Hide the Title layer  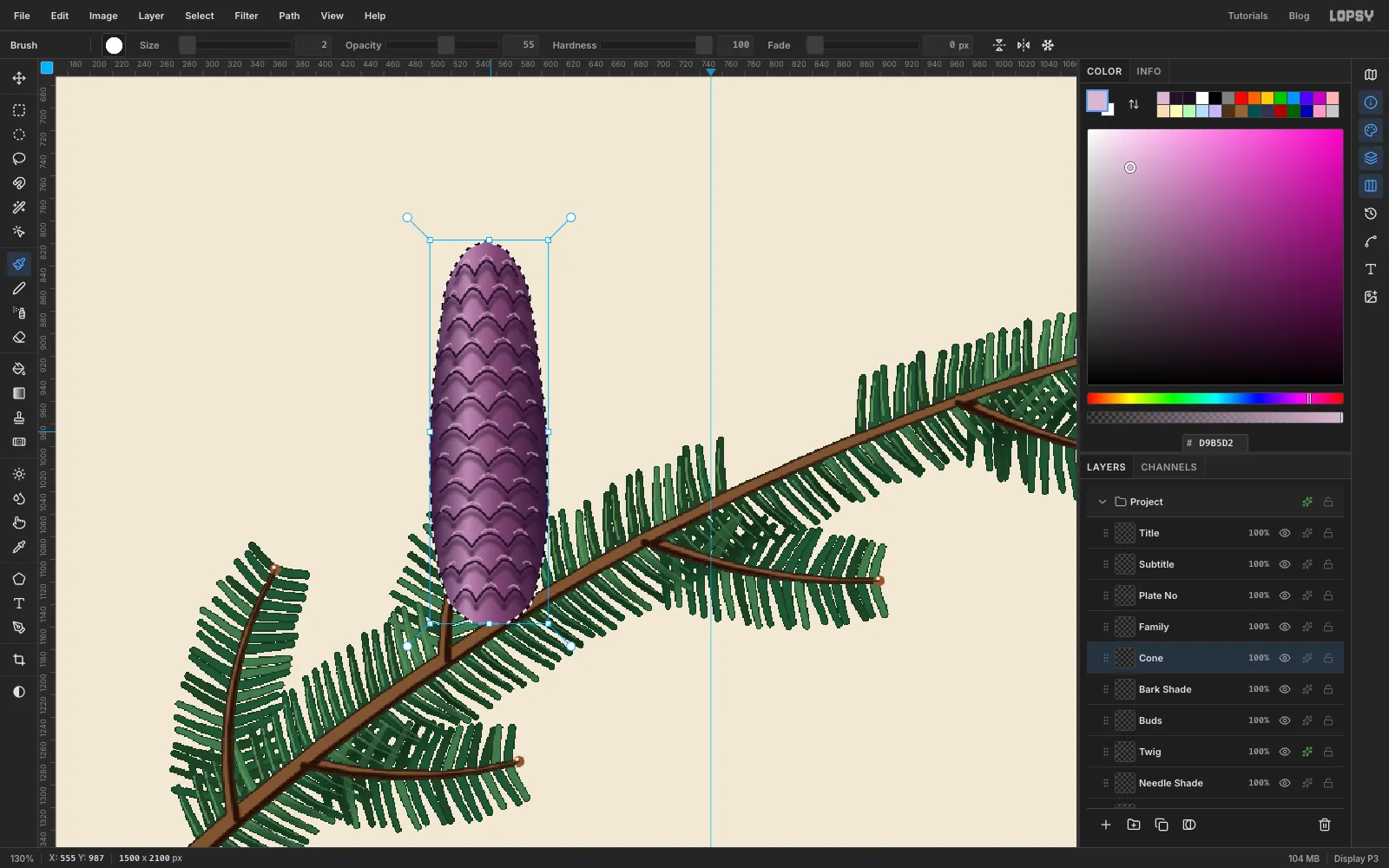[x=1285, y=533]
